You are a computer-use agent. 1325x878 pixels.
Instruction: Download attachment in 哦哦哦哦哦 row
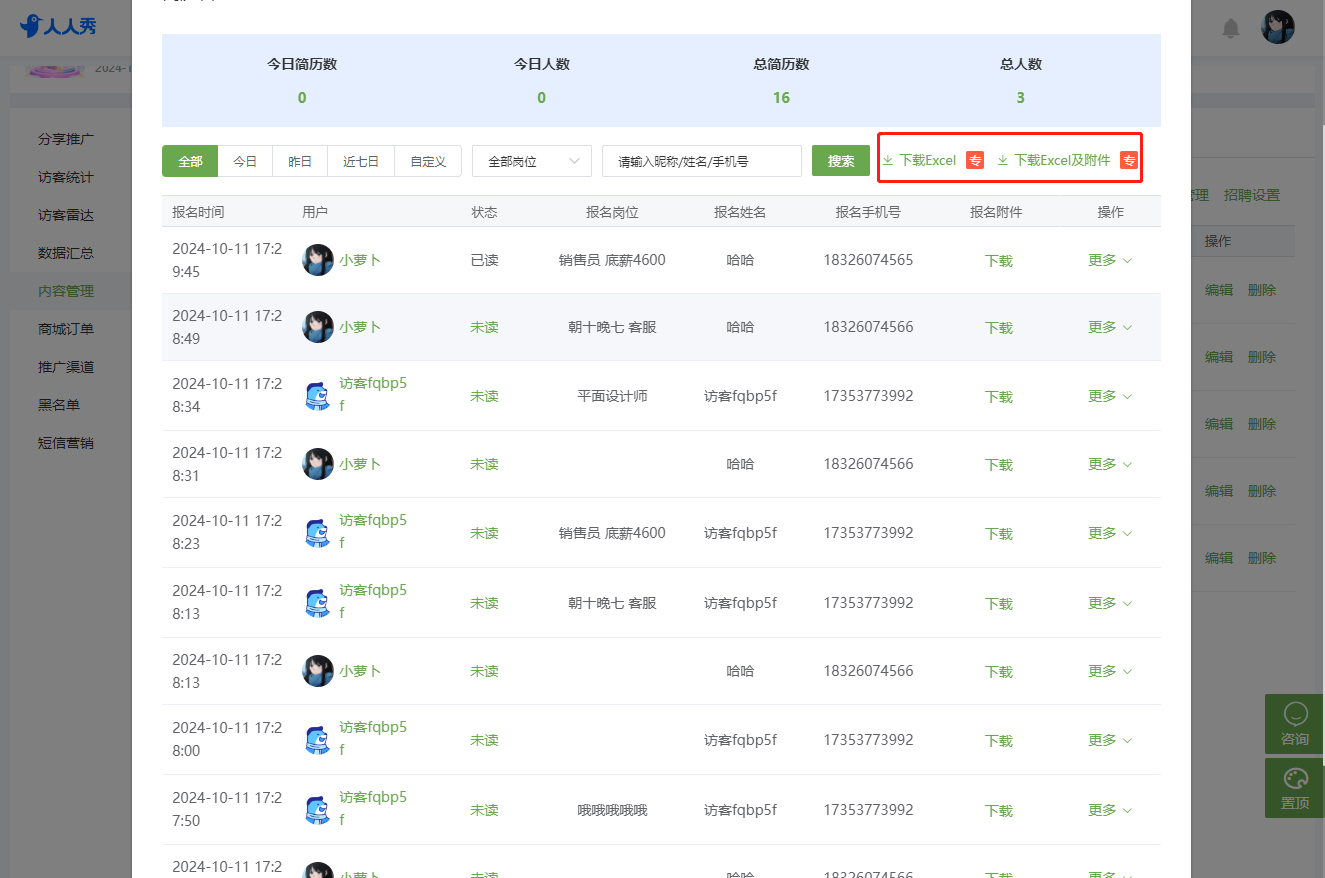(999, 810)
